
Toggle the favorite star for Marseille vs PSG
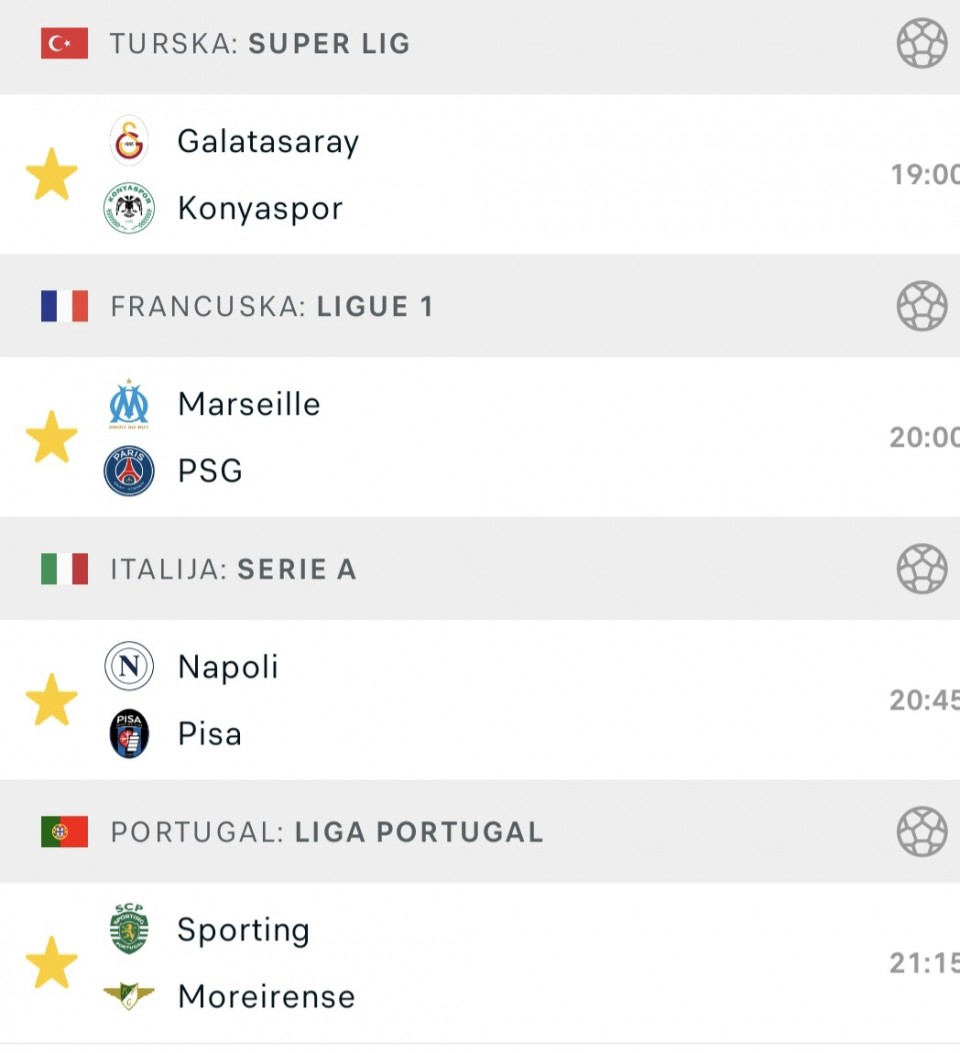pyautogui.click(x=52, y=438)
